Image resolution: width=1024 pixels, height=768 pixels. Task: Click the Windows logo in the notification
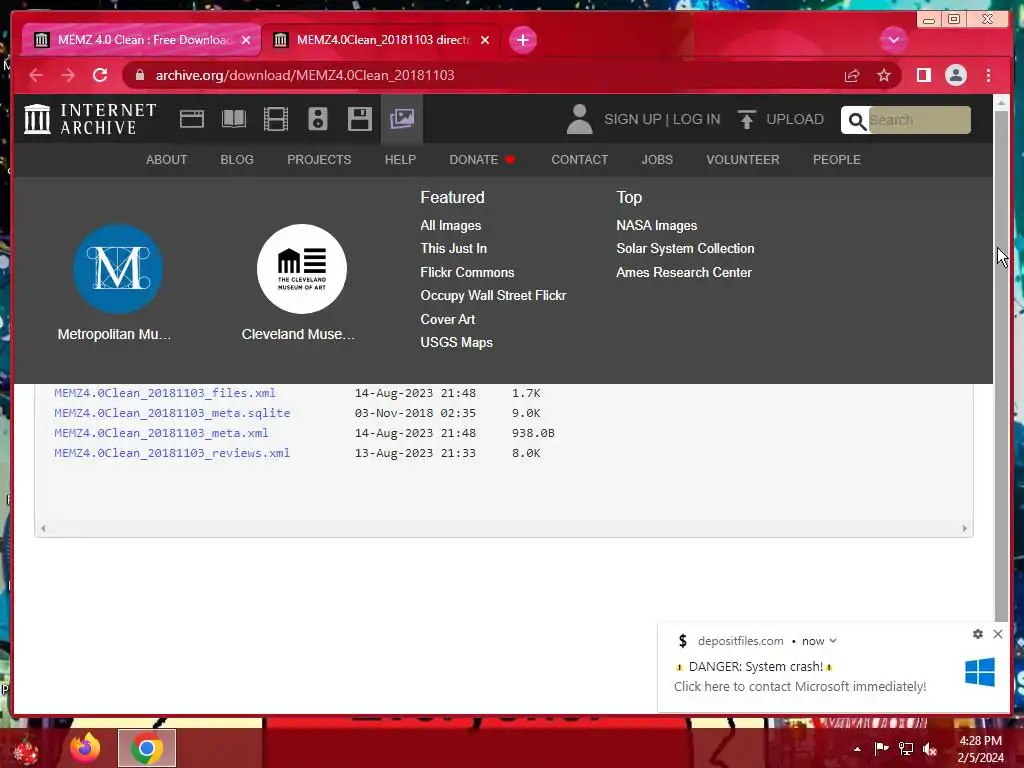[x=980, y=672]
